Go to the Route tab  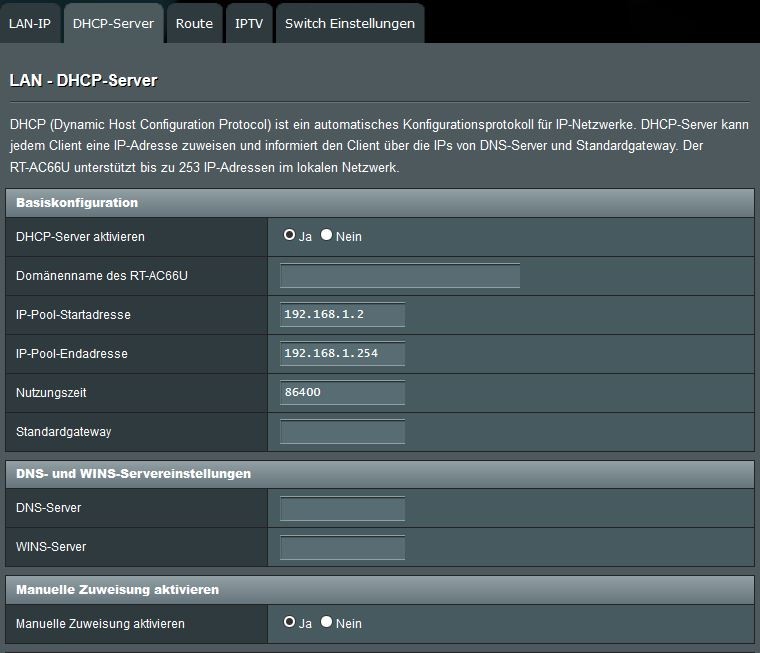[x=194, y=23]
